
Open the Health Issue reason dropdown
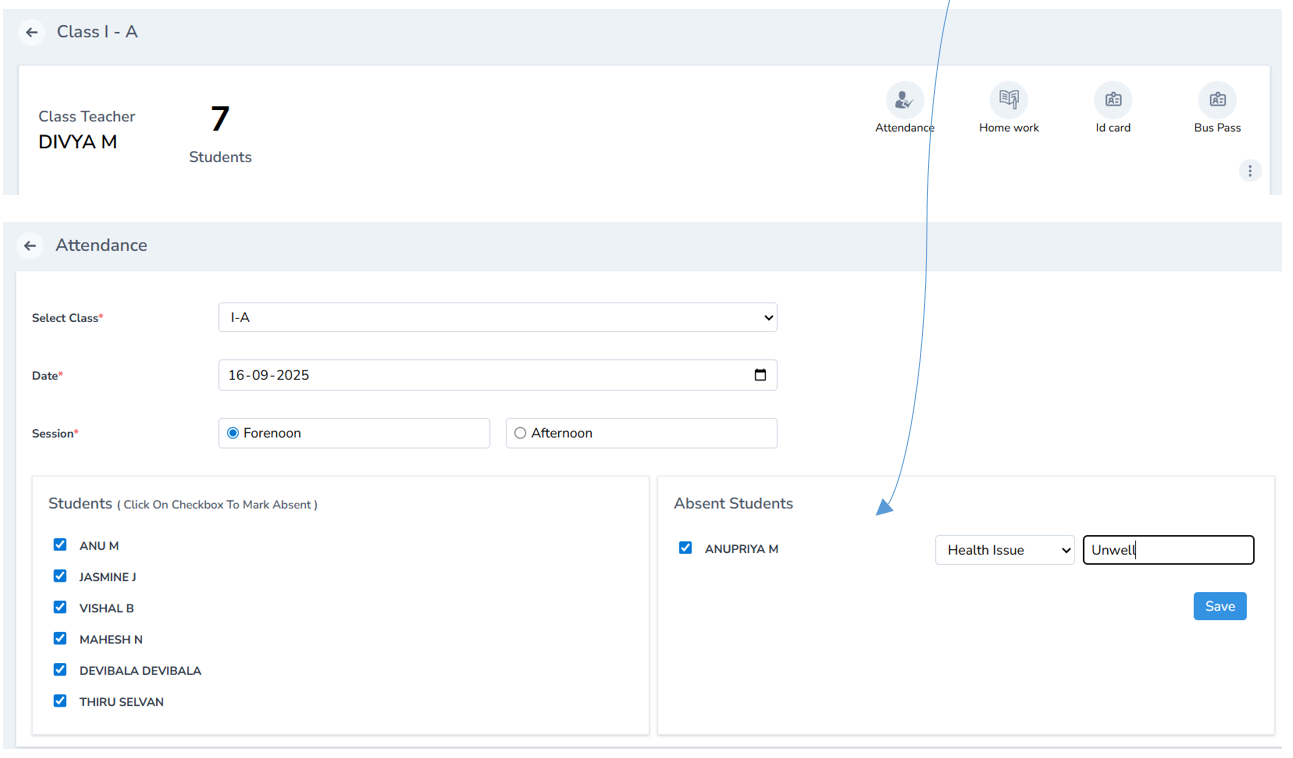pyautogui.click(x=1004, y=549)
